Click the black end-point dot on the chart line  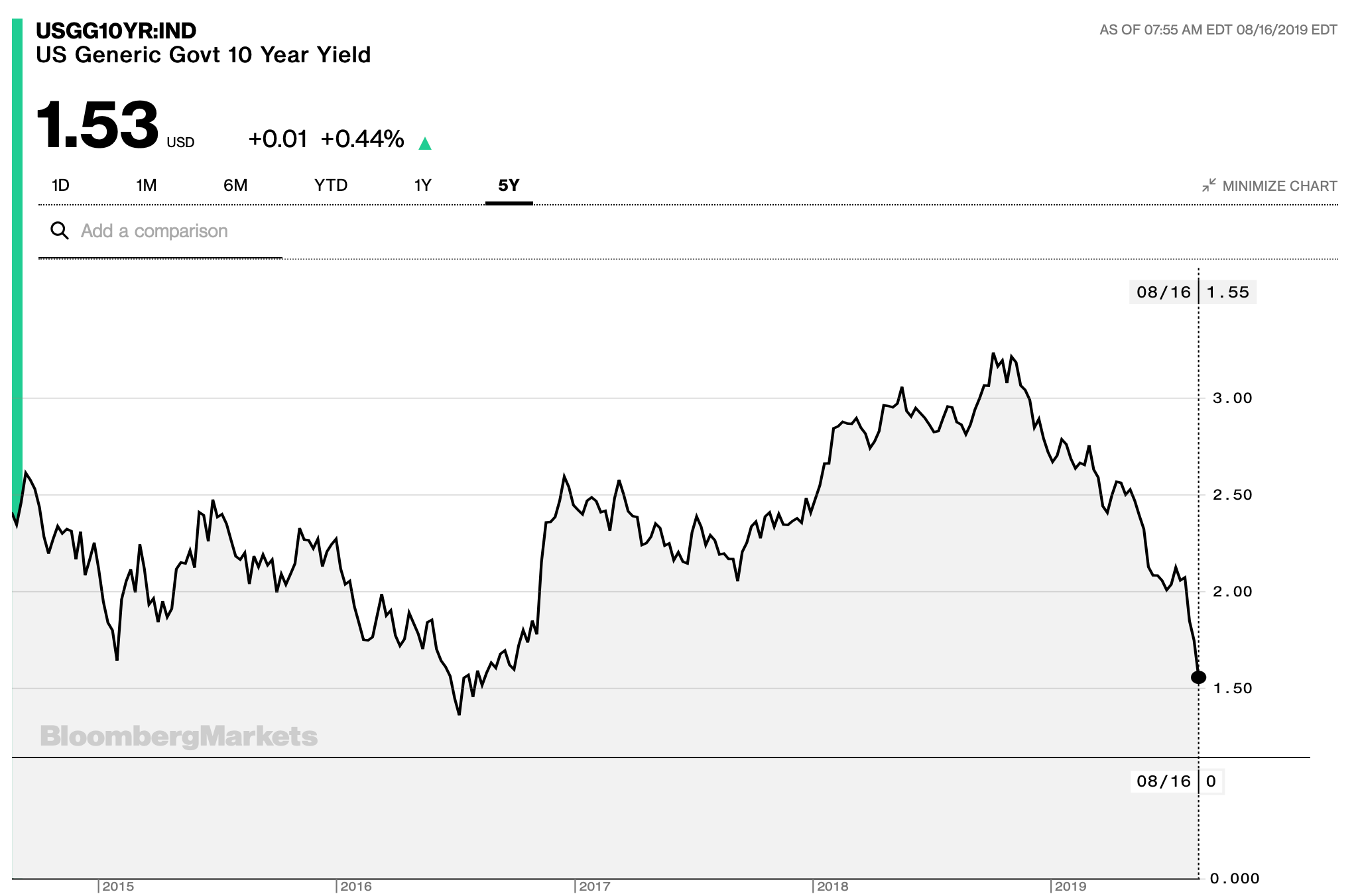(1198, 677)
